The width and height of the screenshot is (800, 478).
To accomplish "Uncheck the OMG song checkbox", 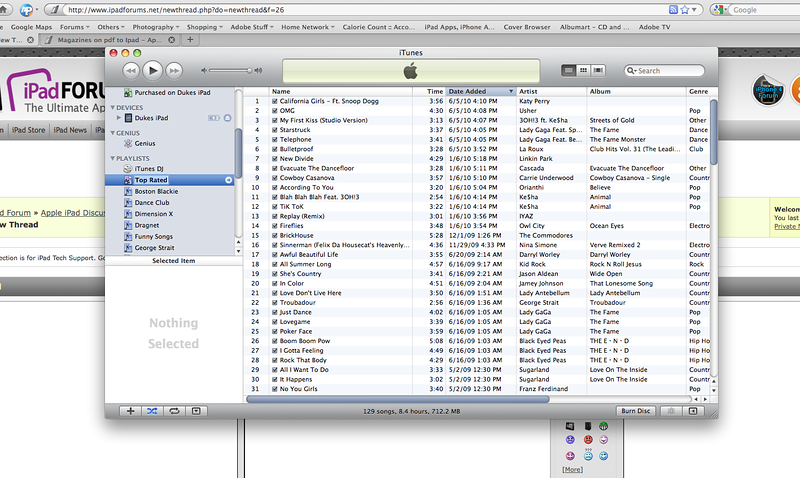I will pyautogui.click(x=274, y=111).
